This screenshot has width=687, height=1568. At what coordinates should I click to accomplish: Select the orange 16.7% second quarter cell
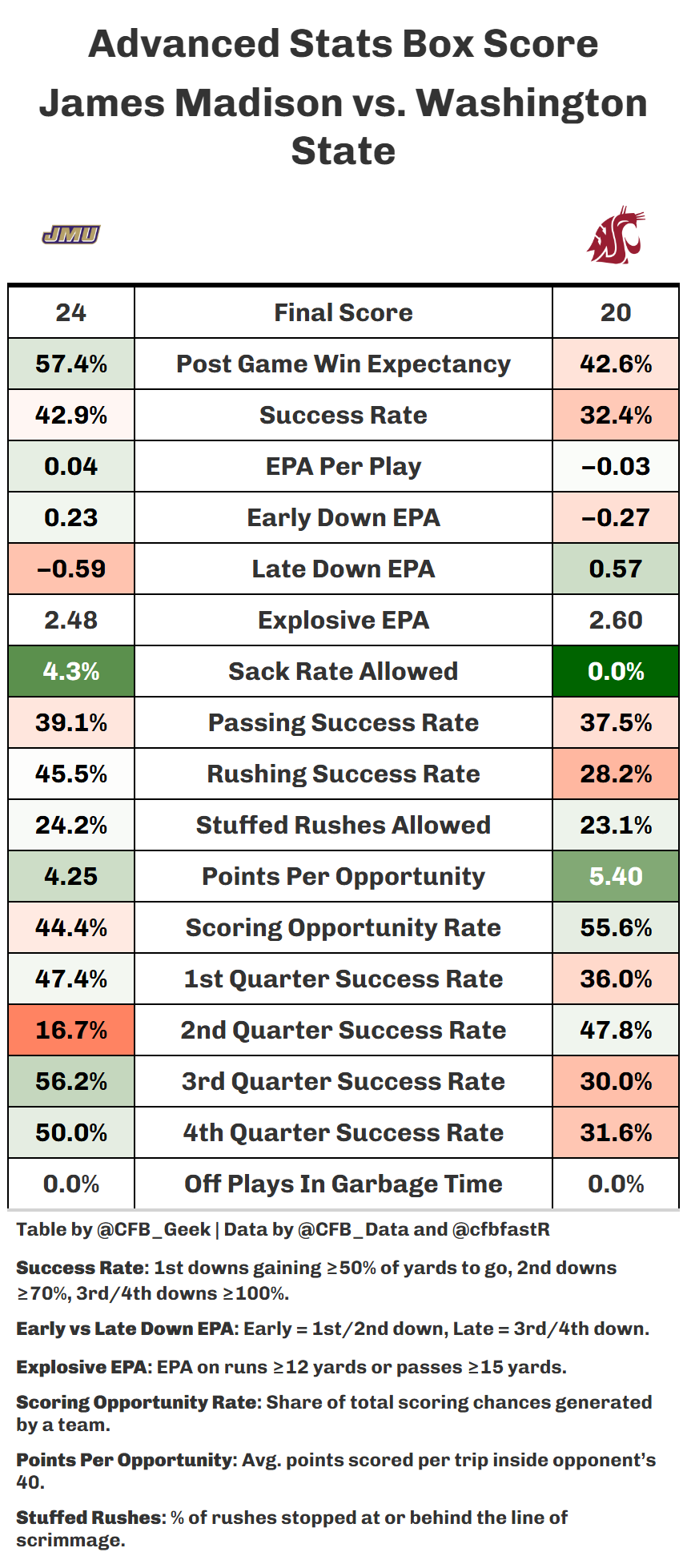pyautogui.click(x=71, y=1030)
